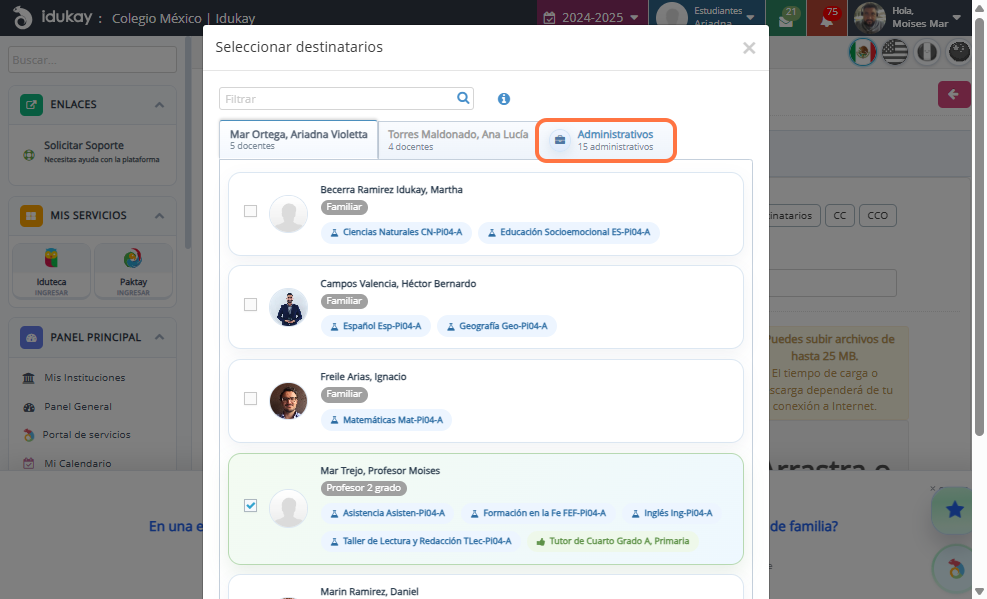The height and width of the screenshot is (599, 987).
Task: Collapse the PANEL PRINCIPAL section
Action: 159,337
